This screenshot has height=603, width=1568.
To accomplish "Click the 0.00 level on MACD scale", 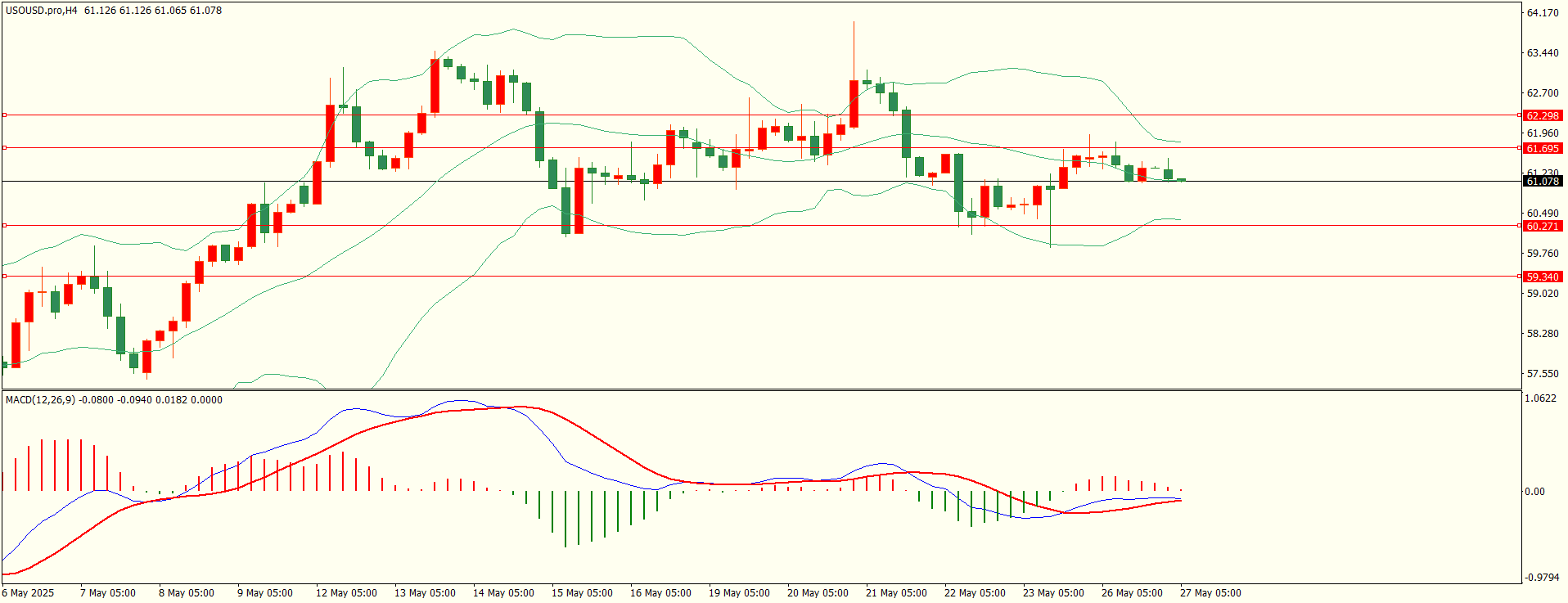I will click(1534, 492).
